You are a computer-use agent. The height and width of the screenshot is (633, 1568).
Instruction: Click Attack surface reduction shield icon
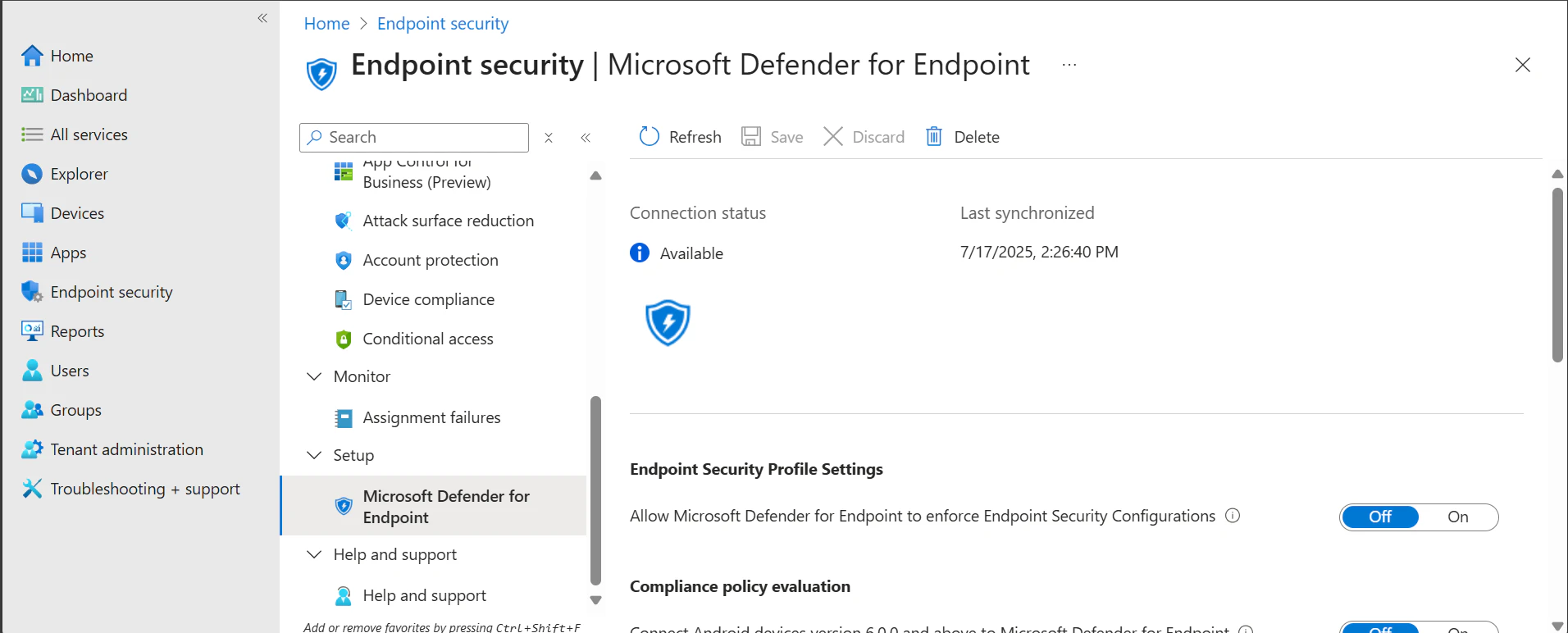coord(344,221)
